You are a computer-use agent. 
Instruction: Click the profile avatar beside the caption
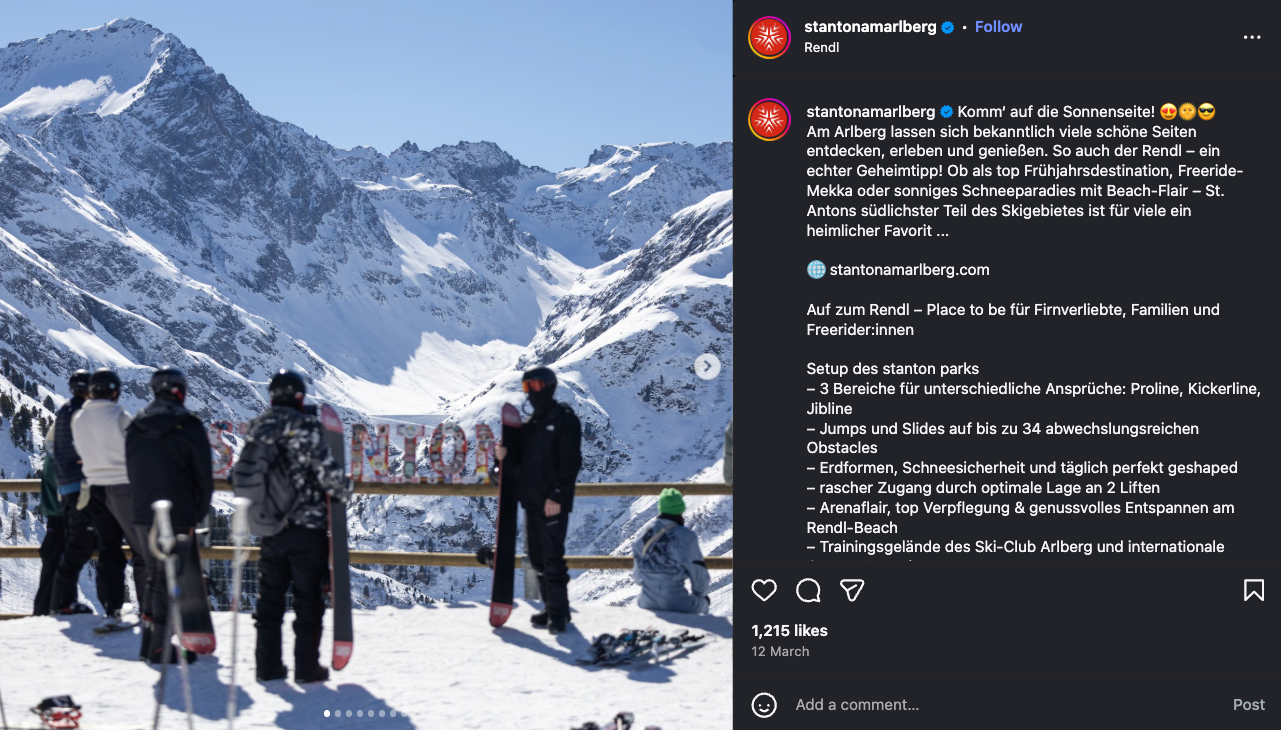(x=769, y=119)
